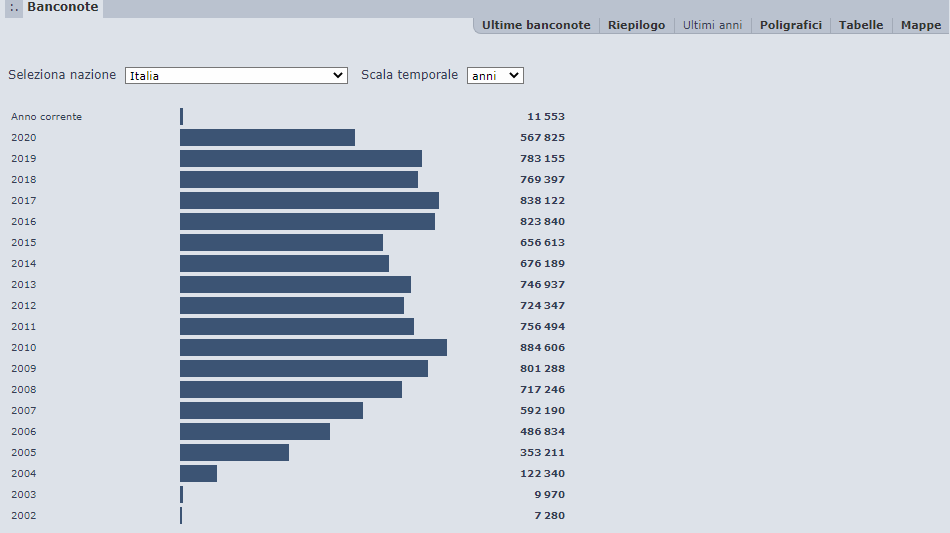Click the 884 606 value
The width and height of the screenshot is (950, 533).
pyautogui.click(x=542, y=348)
